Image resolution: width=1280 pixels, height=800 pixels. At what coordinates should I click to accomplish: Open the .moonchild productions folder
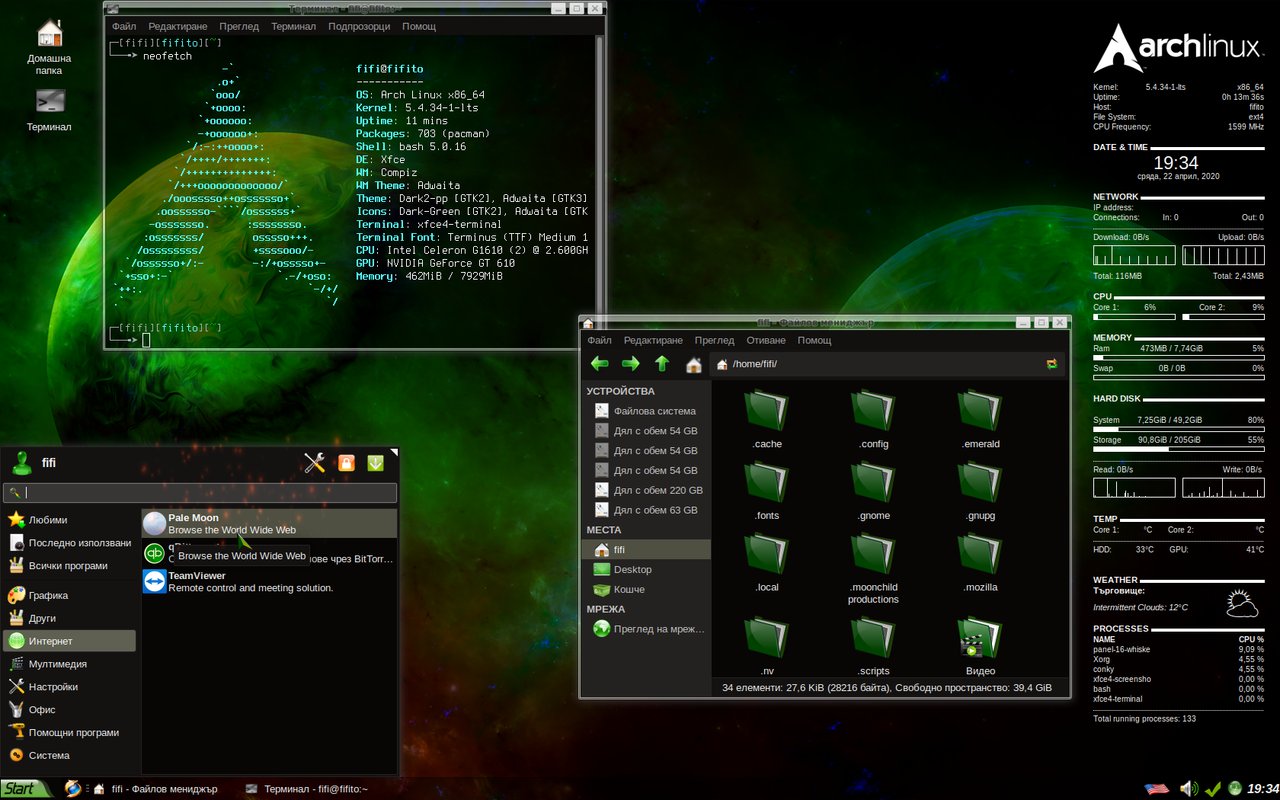pyautogui.click(x=873, y=568)
